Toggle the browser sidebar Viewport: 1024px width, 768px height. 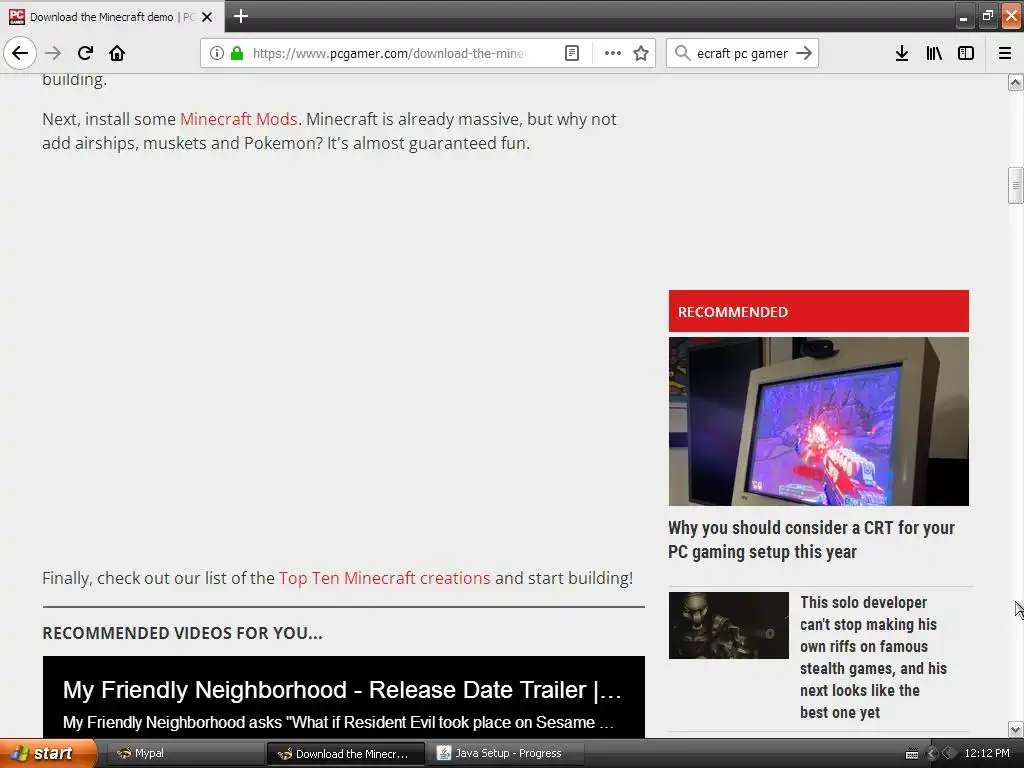pos(966,53)
